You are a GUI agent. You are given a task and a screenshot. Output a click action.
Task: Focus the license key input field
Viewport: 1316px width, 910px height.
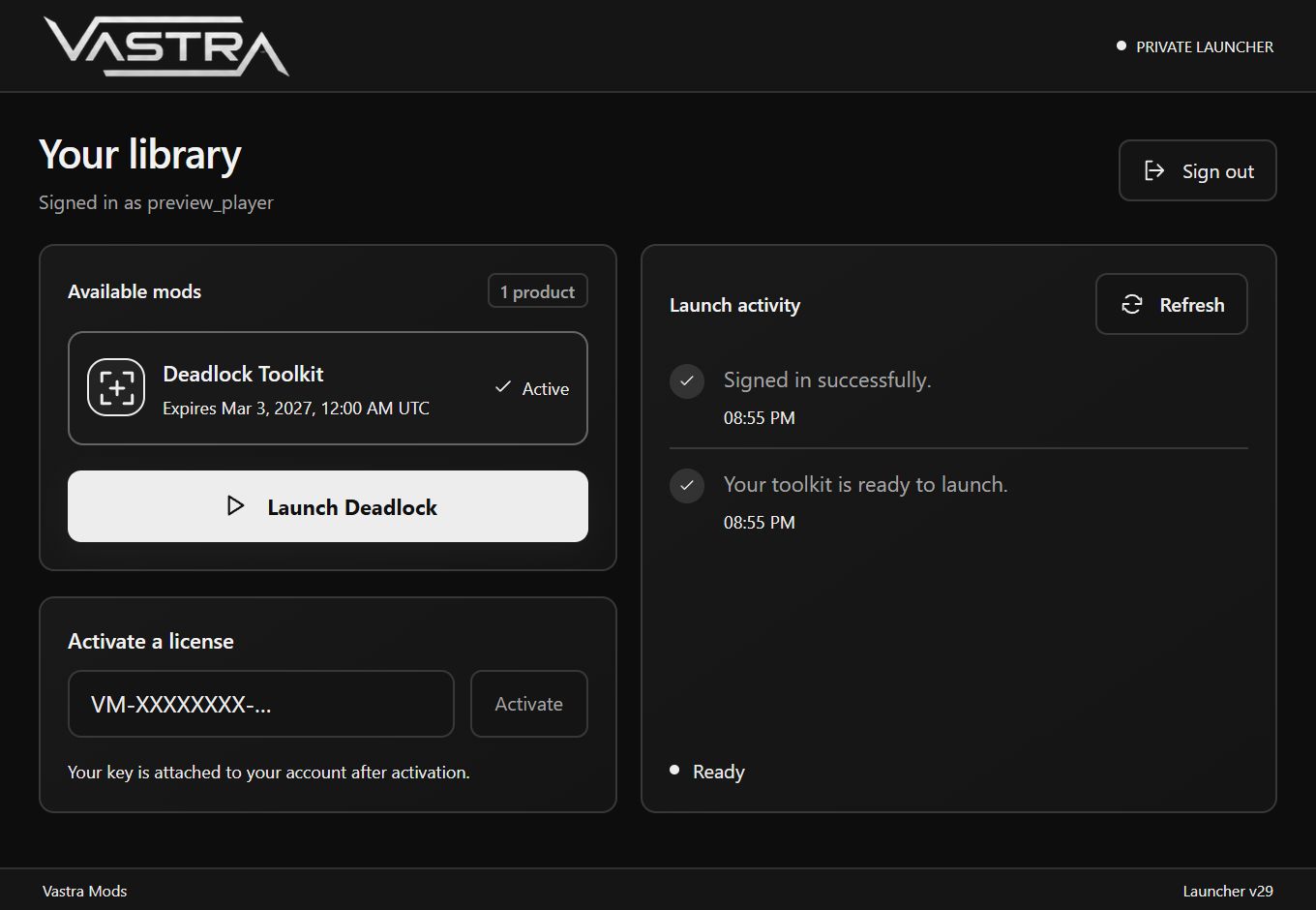261,704
